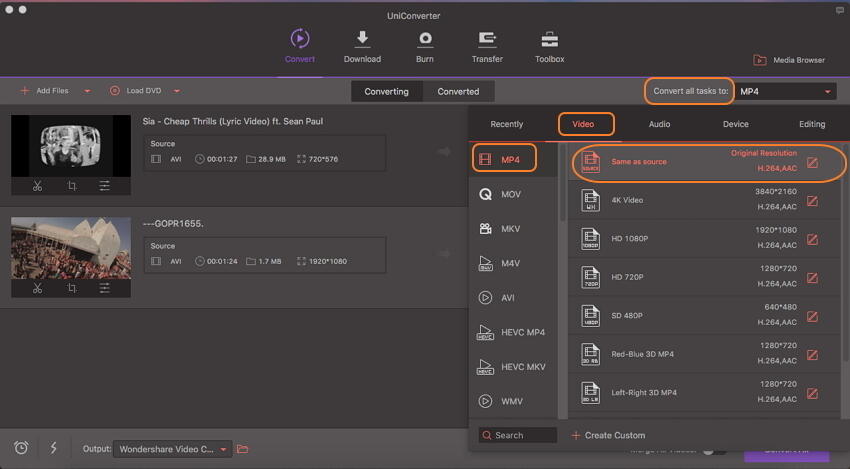
Task: Select the Editing format tab
Action: click(x=812, y=124)
